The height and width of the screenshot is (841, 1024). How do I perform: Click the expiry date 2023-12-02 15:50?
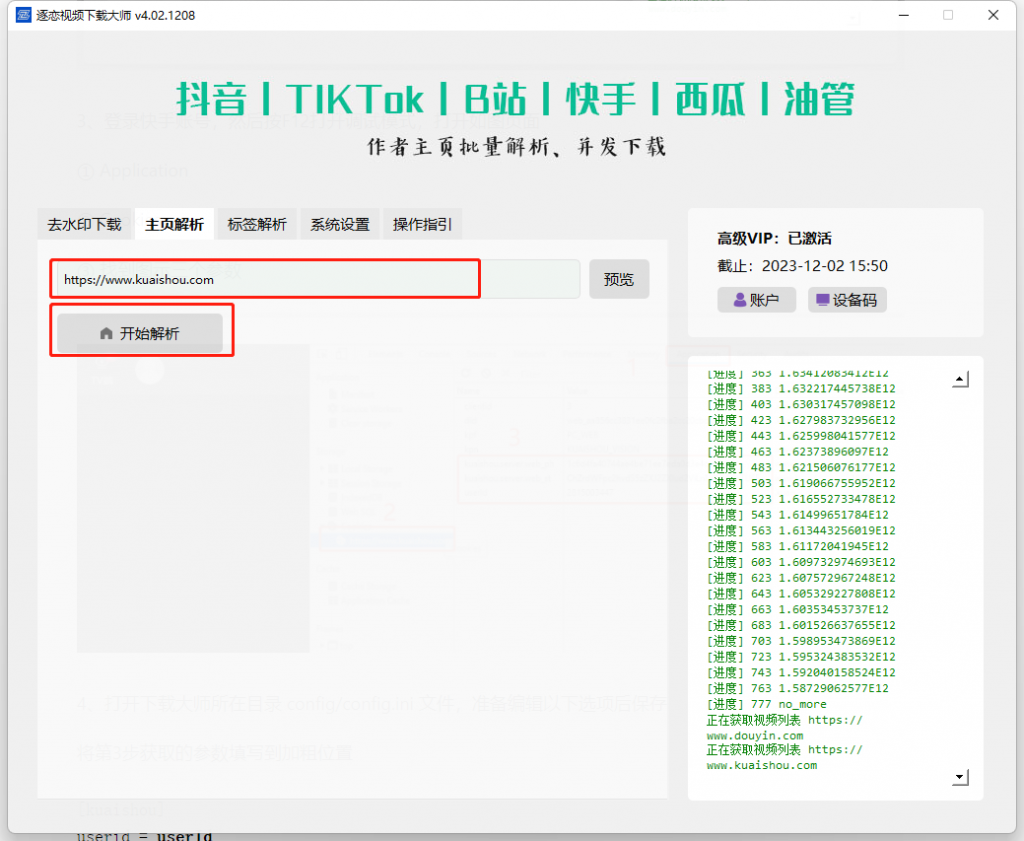[x=825, y=266]
